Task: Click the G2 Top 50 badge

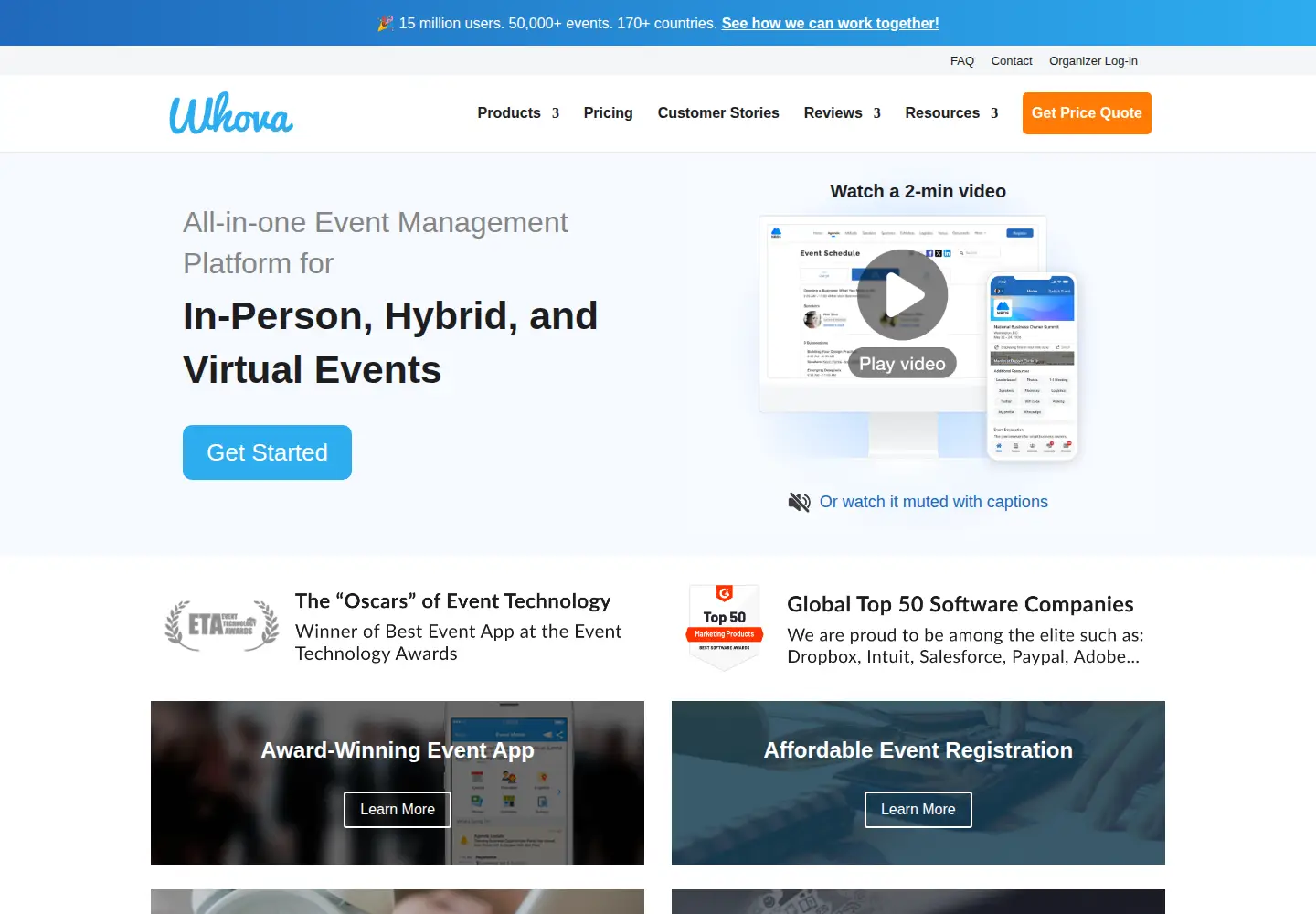Action: (x=725, y=627)
